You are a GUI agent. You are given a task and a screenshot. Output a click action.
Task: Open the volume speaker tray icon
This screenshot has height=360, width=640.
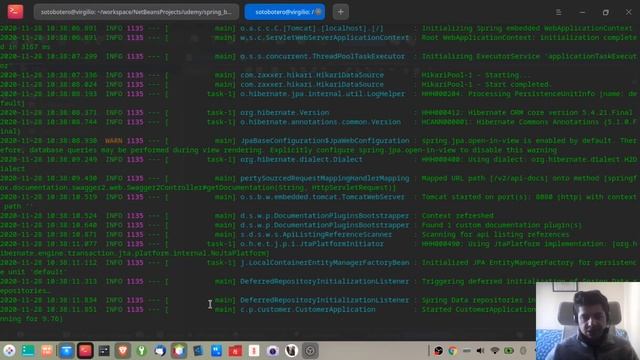(x=480, y=351)
